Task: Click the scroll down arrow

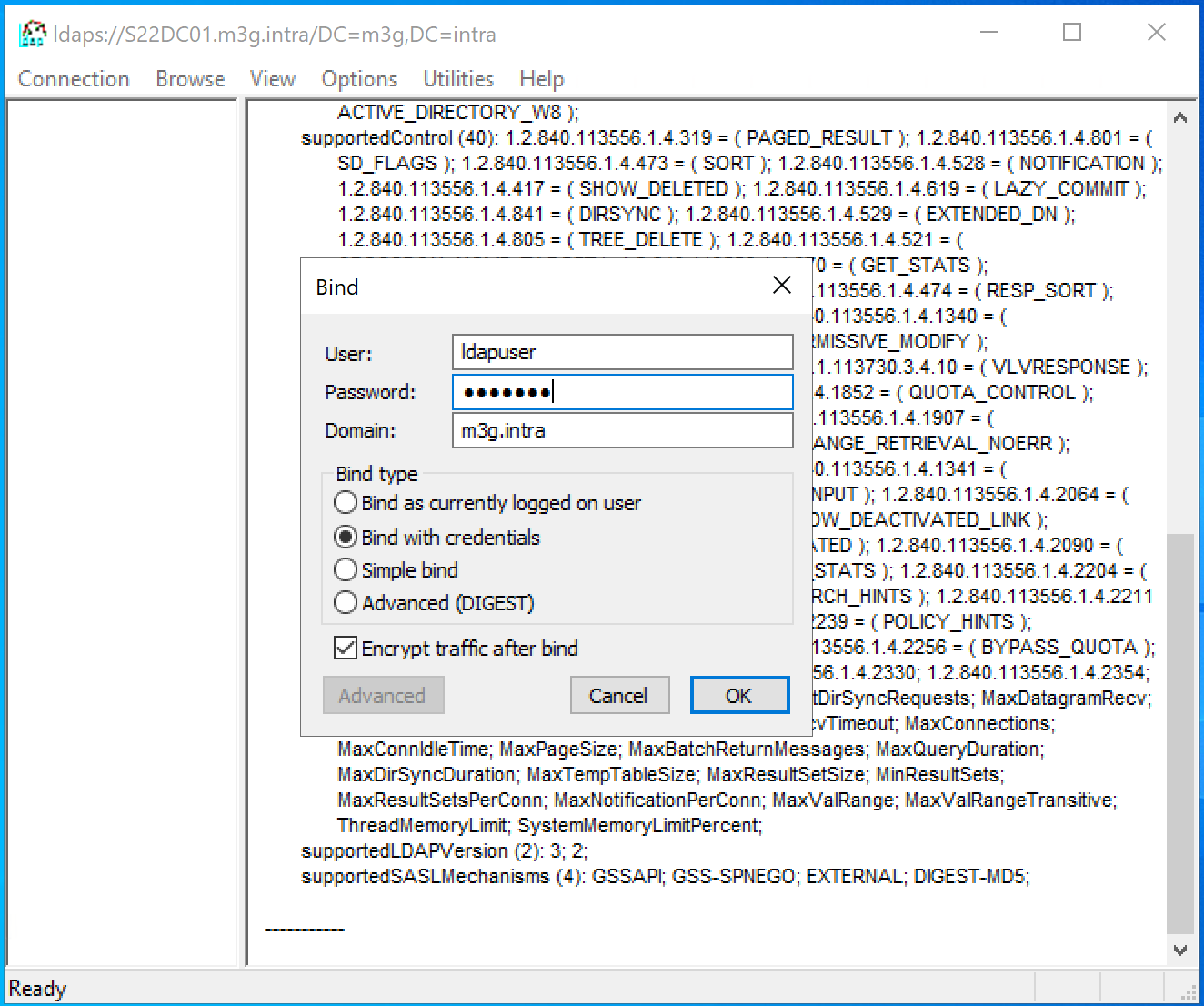Action: coord(1179,951)
